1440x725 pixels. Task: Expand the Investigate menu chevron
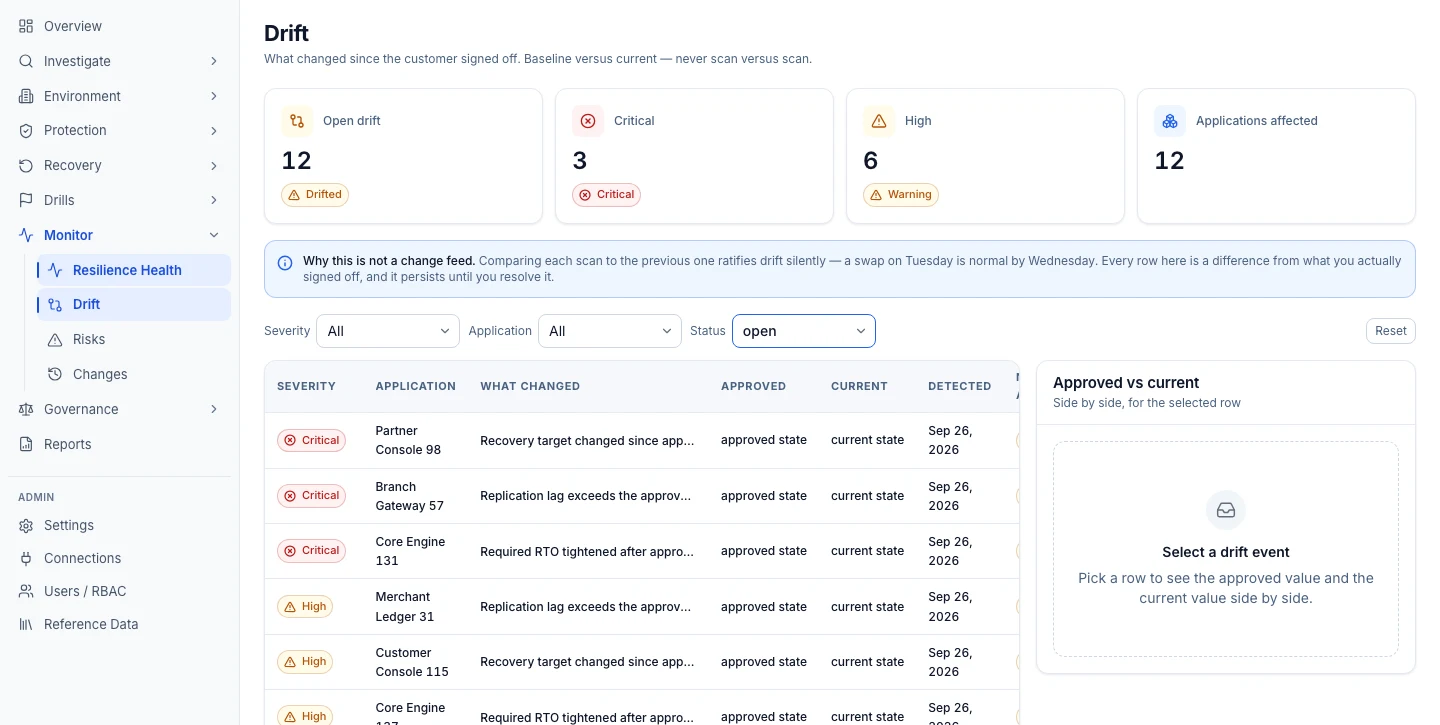(214, 61)
